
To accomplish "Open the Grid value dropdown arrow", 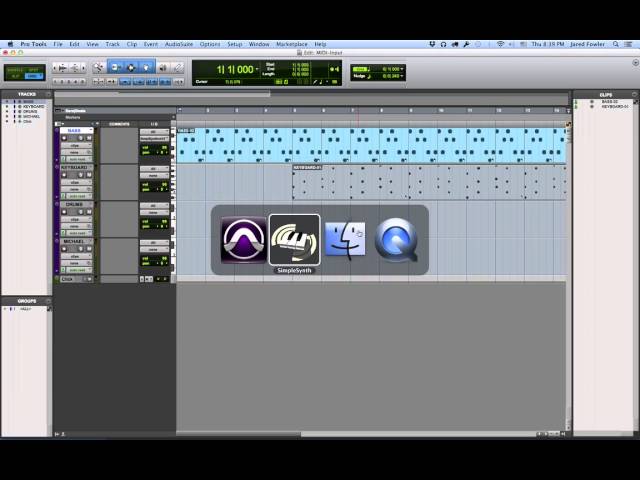I will click(402, 69).
